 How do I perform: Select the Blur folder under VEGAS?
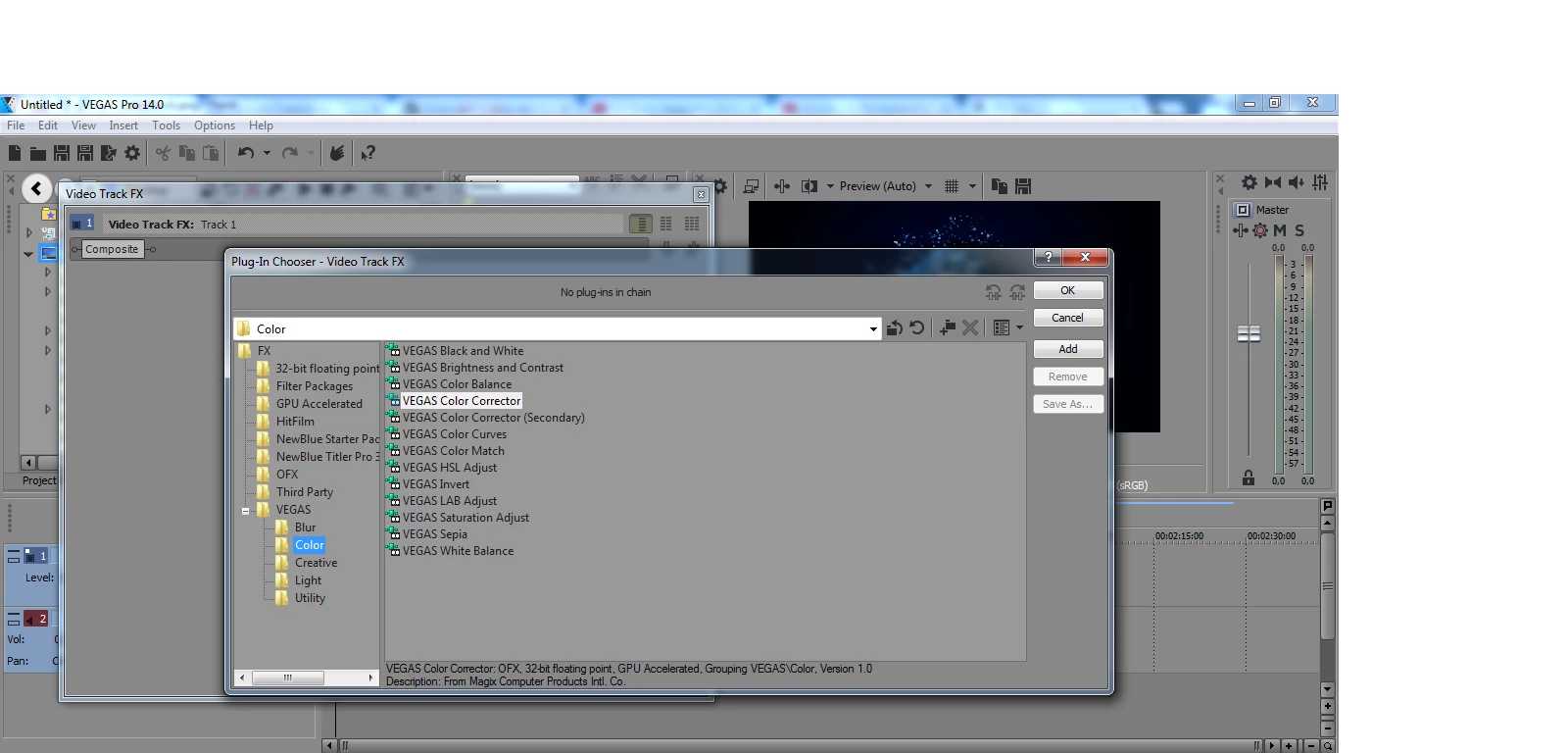(306, 527)
